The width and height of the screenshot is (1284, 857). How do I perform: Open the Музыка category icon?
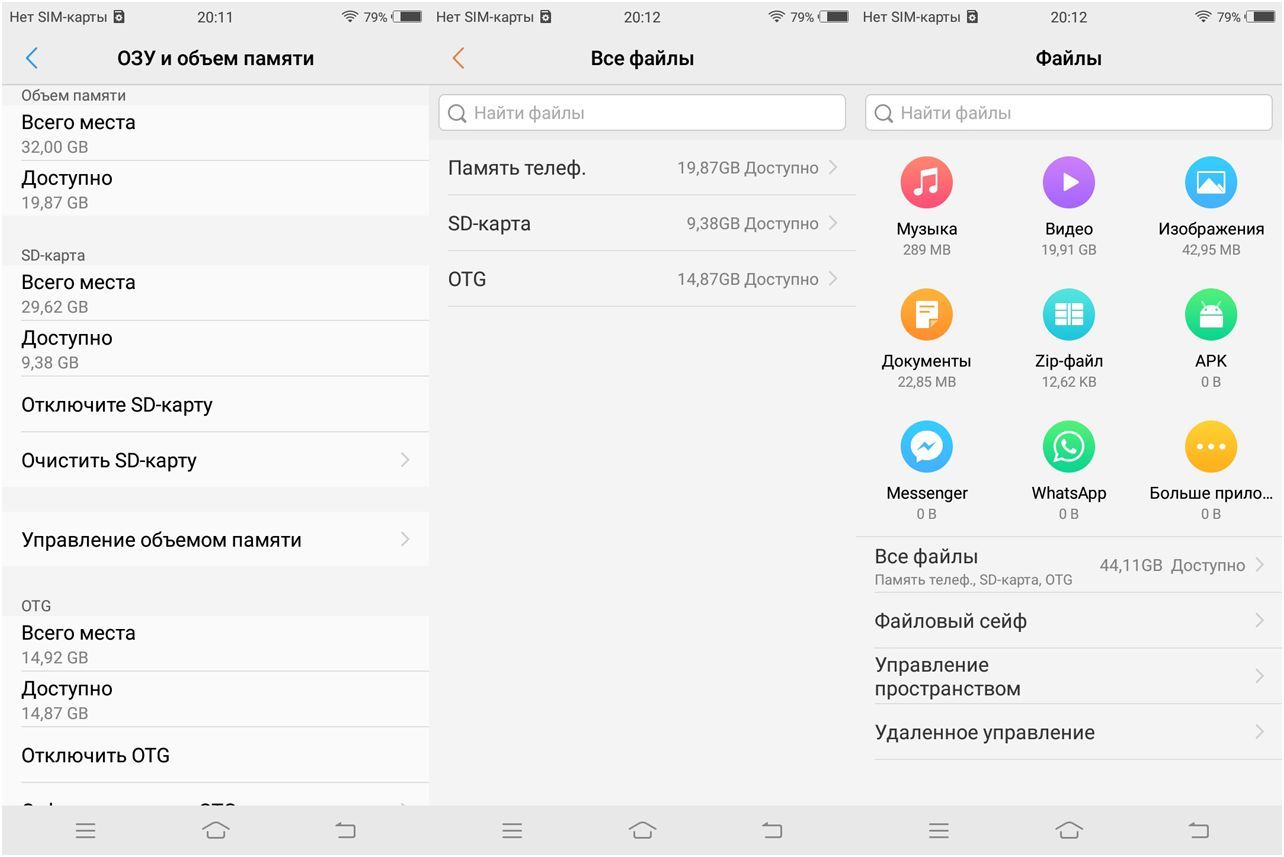926,182
